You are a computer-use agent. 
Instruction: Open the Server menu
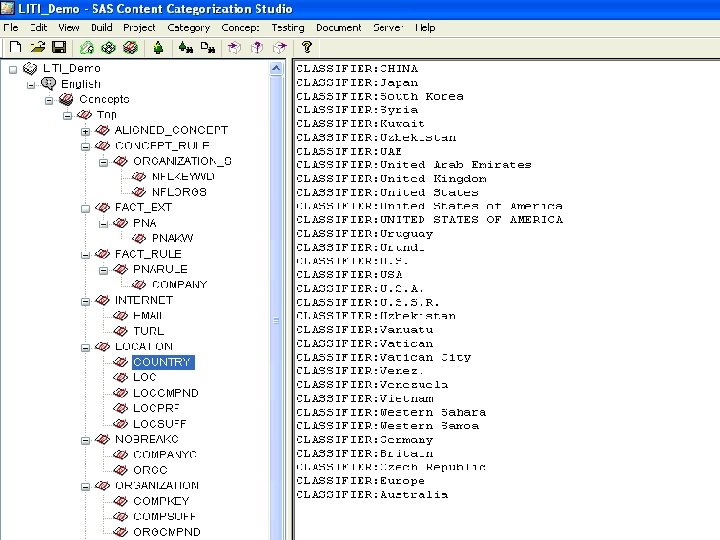(388, 28)
